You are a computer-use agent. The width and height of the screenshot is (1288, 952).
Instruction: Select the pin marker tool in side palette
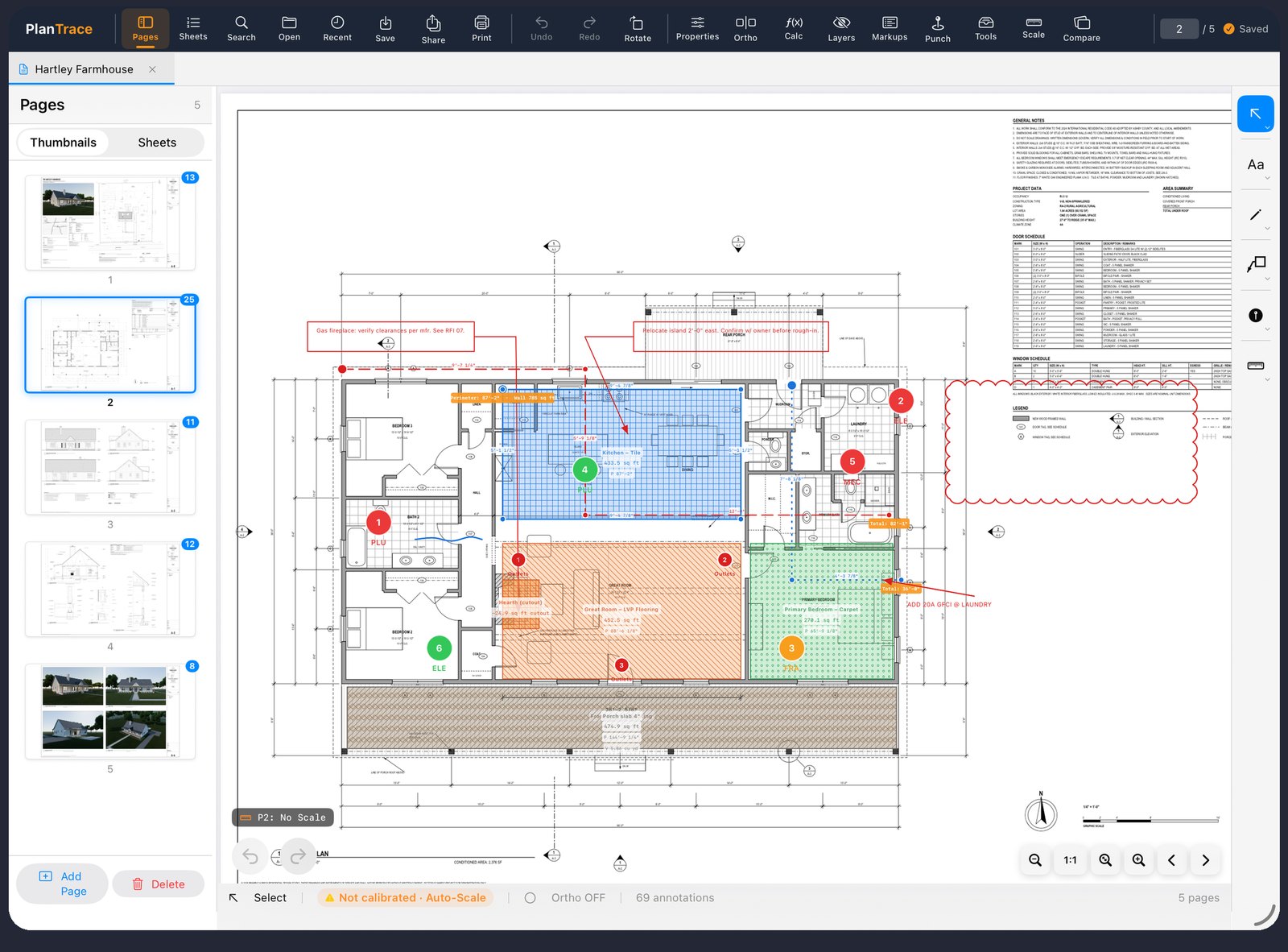[x=1255, y=316]
